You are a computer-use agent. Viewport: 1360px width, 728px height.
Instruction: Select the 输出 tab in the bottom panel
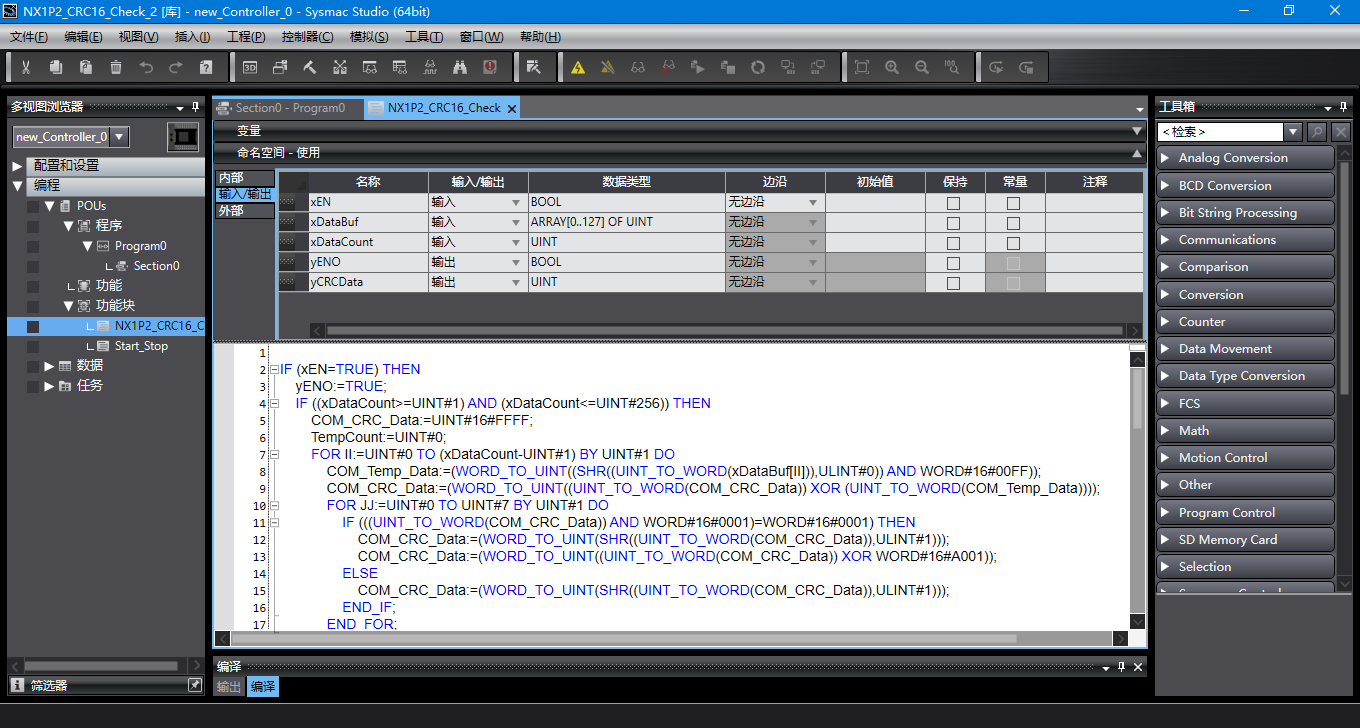(229, 687)
